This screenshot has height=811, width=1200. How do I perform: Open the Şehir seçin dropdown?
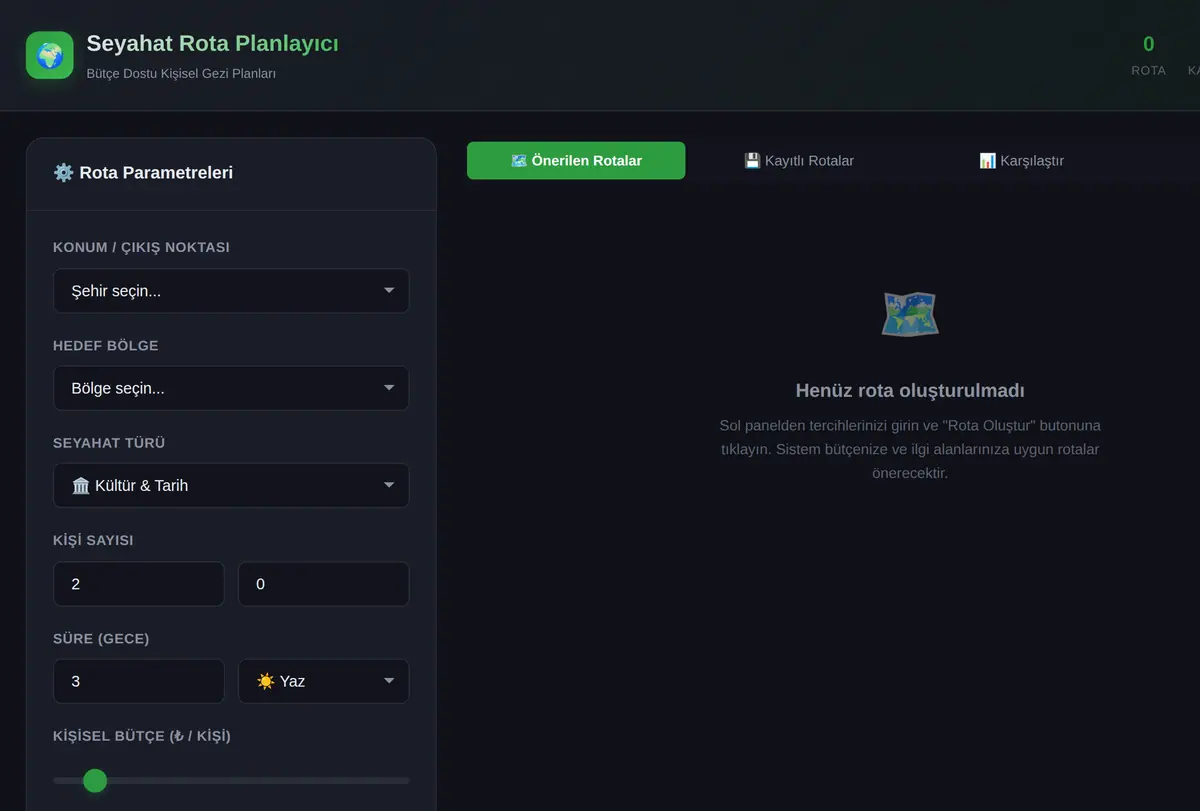pyautogui.click(x=231, y=291)
